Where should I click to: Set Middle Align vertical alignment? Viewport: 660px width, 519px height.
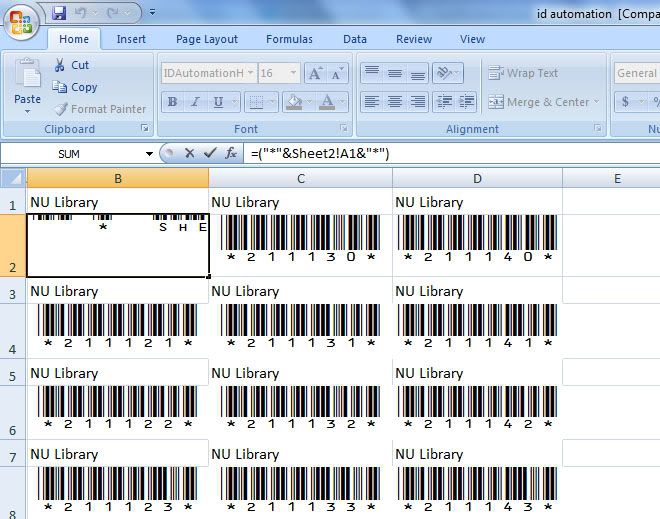tap(395, 73)
